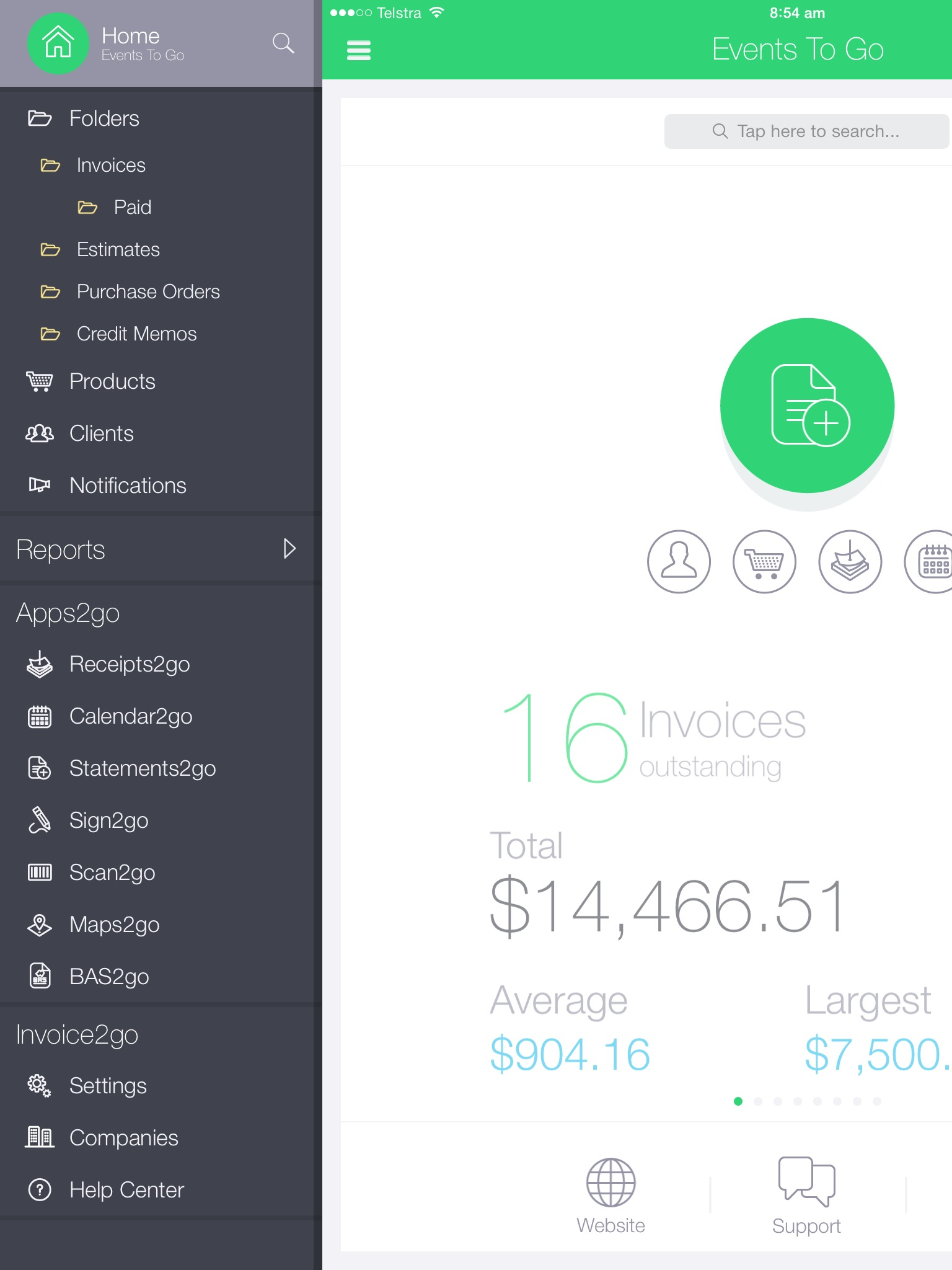The image size is (952, 1270).
Task: Launch Sign2go from the sidebar
Action: (x=157, y=820)
